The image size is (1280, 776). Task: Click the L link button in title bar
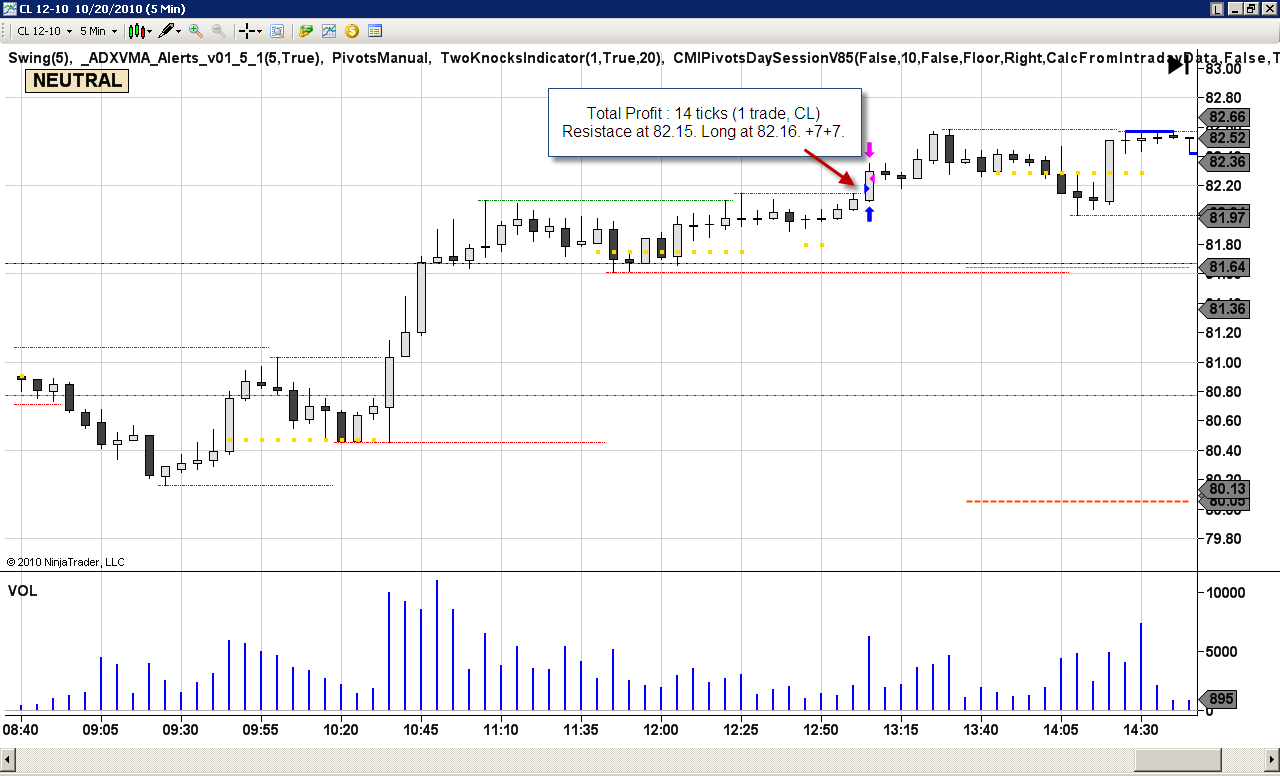(x=1217, y=8)
